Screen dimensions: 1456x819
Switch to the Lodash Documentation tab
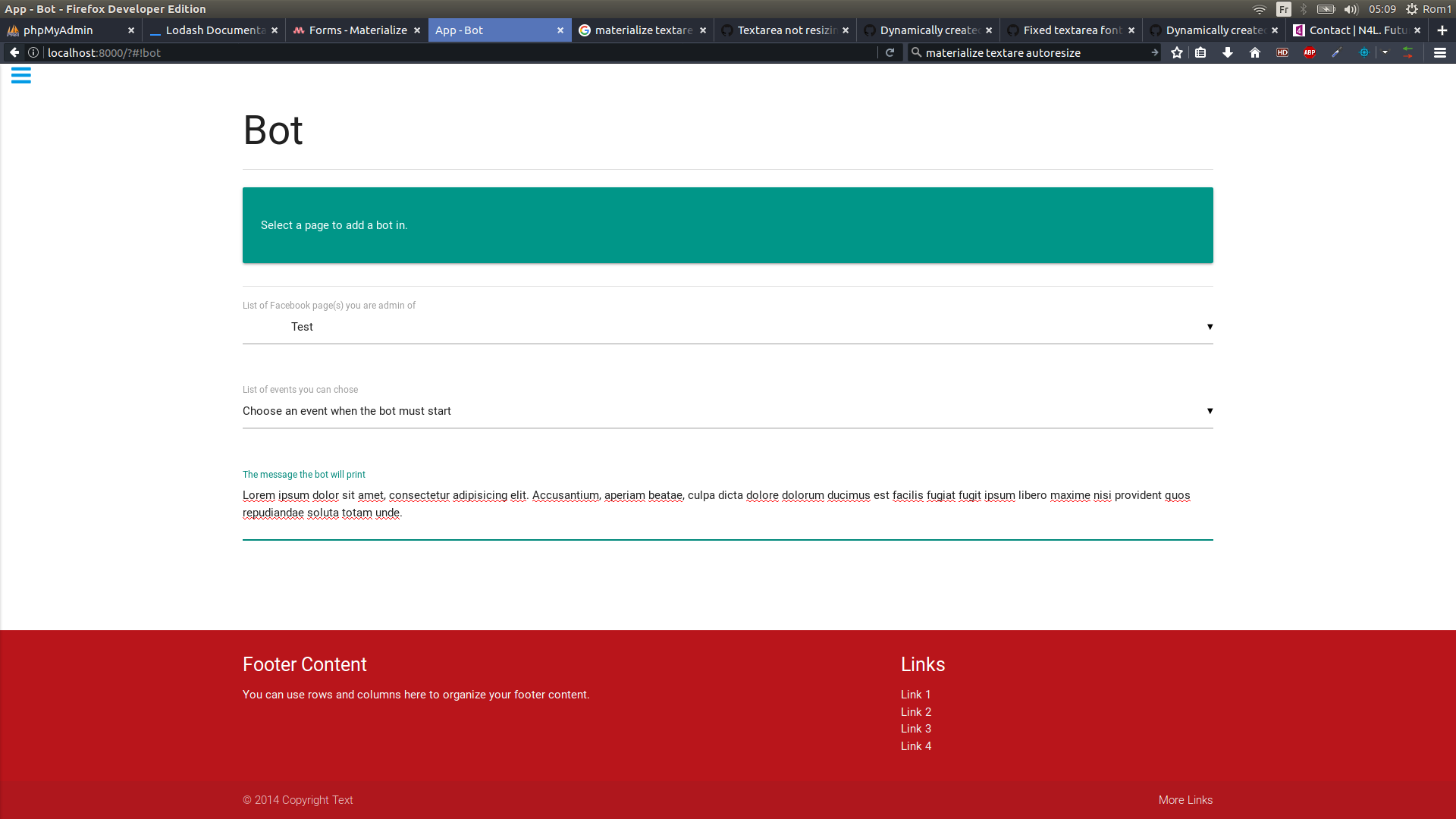coord(215,30)
